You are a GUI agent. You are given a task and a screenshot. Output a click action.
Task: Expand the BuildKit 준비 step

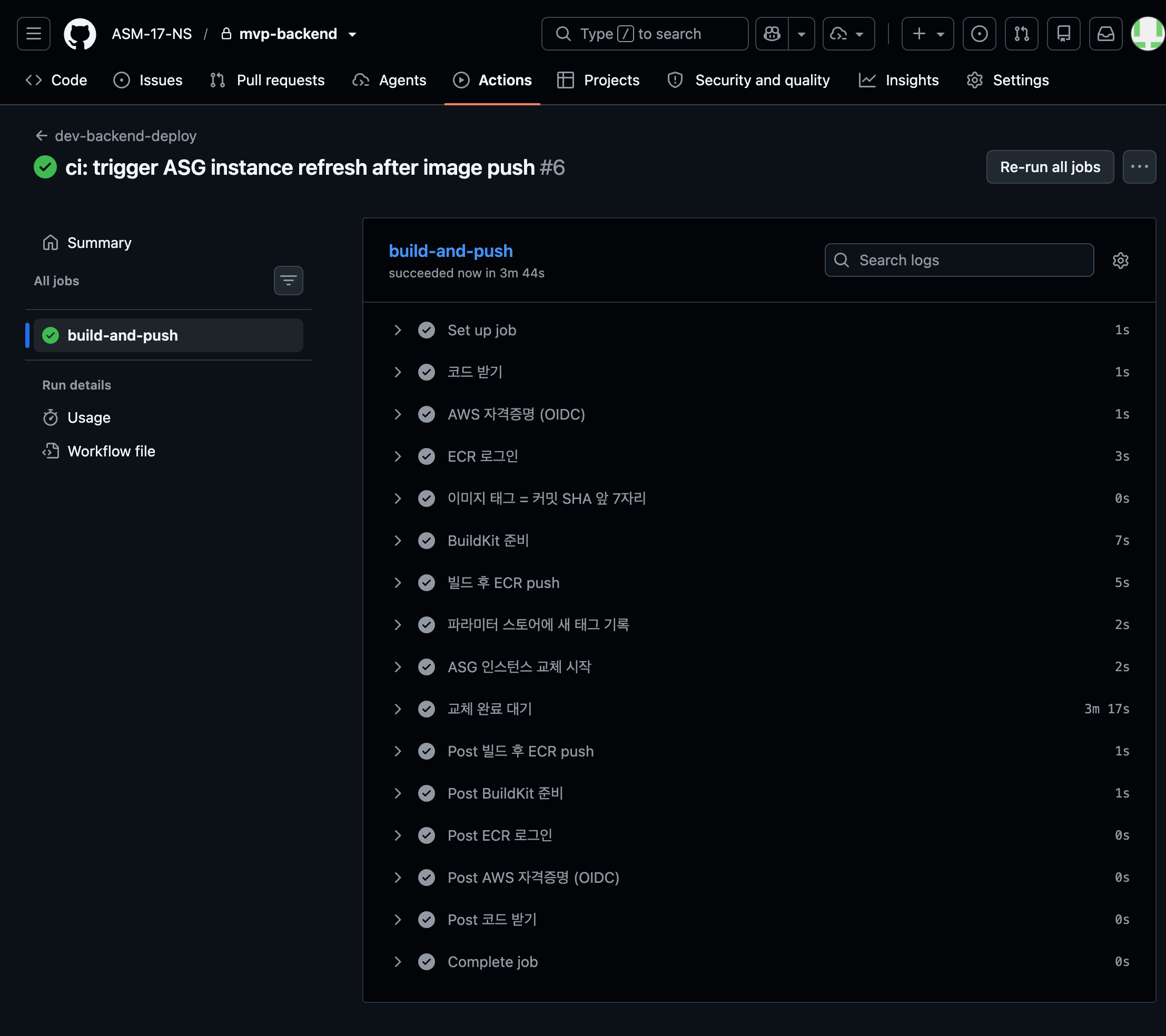(759, 541)
